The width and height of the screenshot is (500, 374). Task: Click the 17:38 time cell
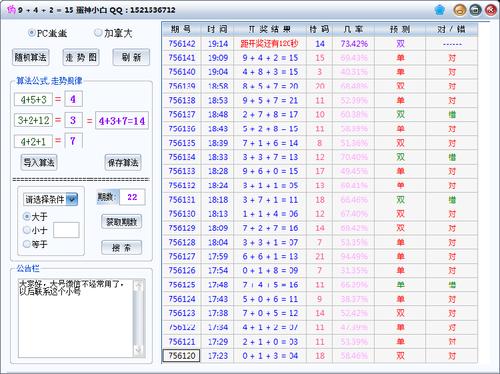pos(218,313)
